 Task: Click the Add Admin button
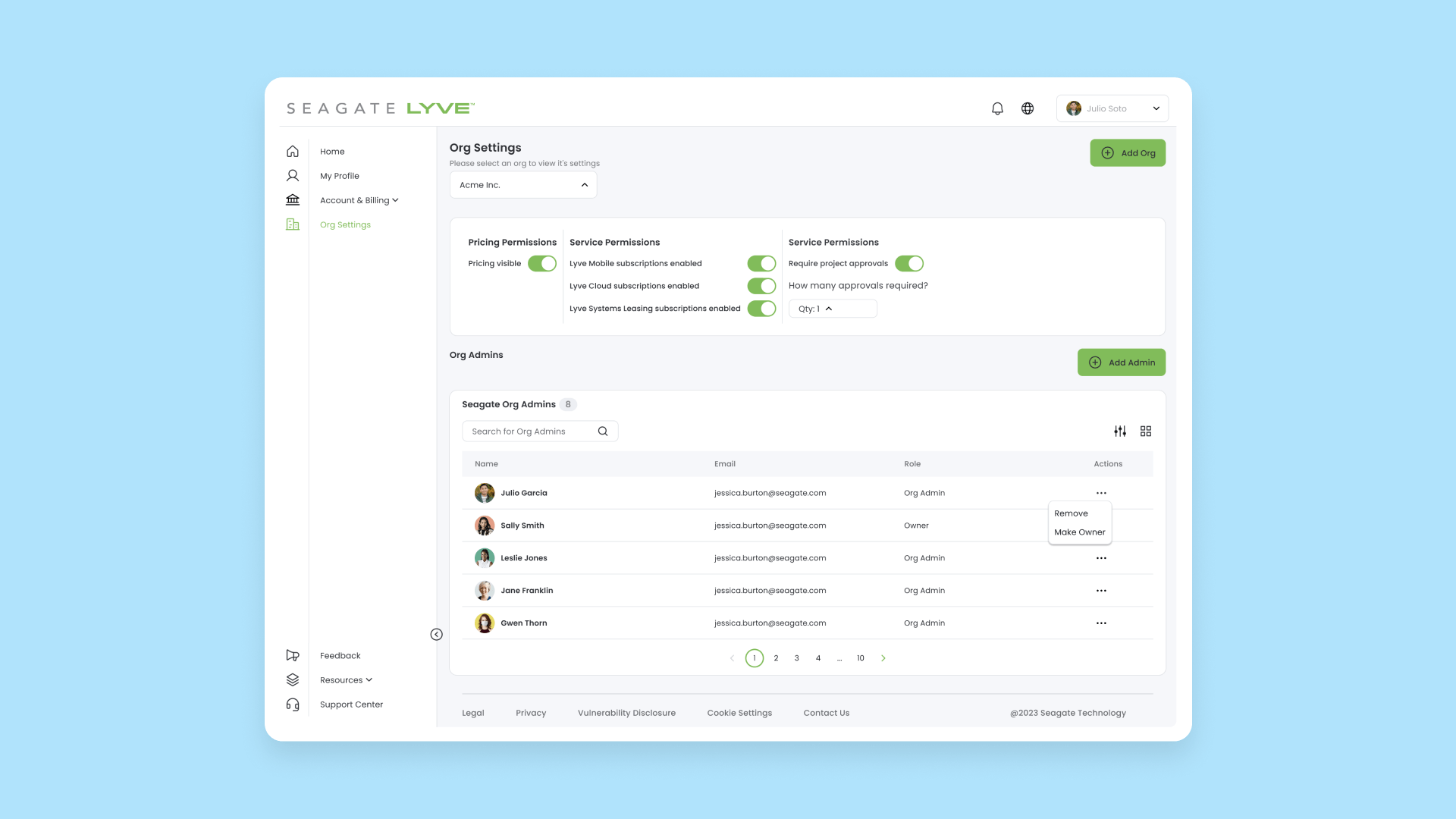point(1121,362)
